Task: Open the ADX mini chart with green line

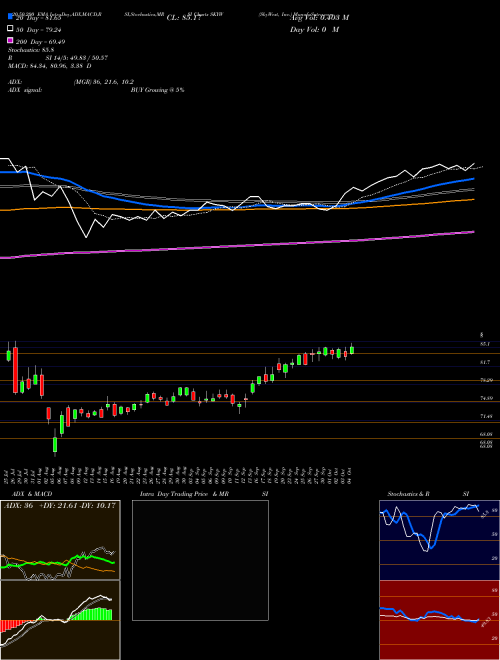Action: point(60,540)
